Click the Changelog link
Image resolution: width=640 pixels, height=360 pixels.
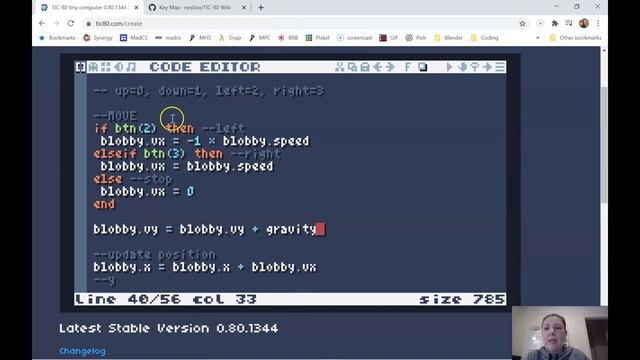(x=82, y=351)
